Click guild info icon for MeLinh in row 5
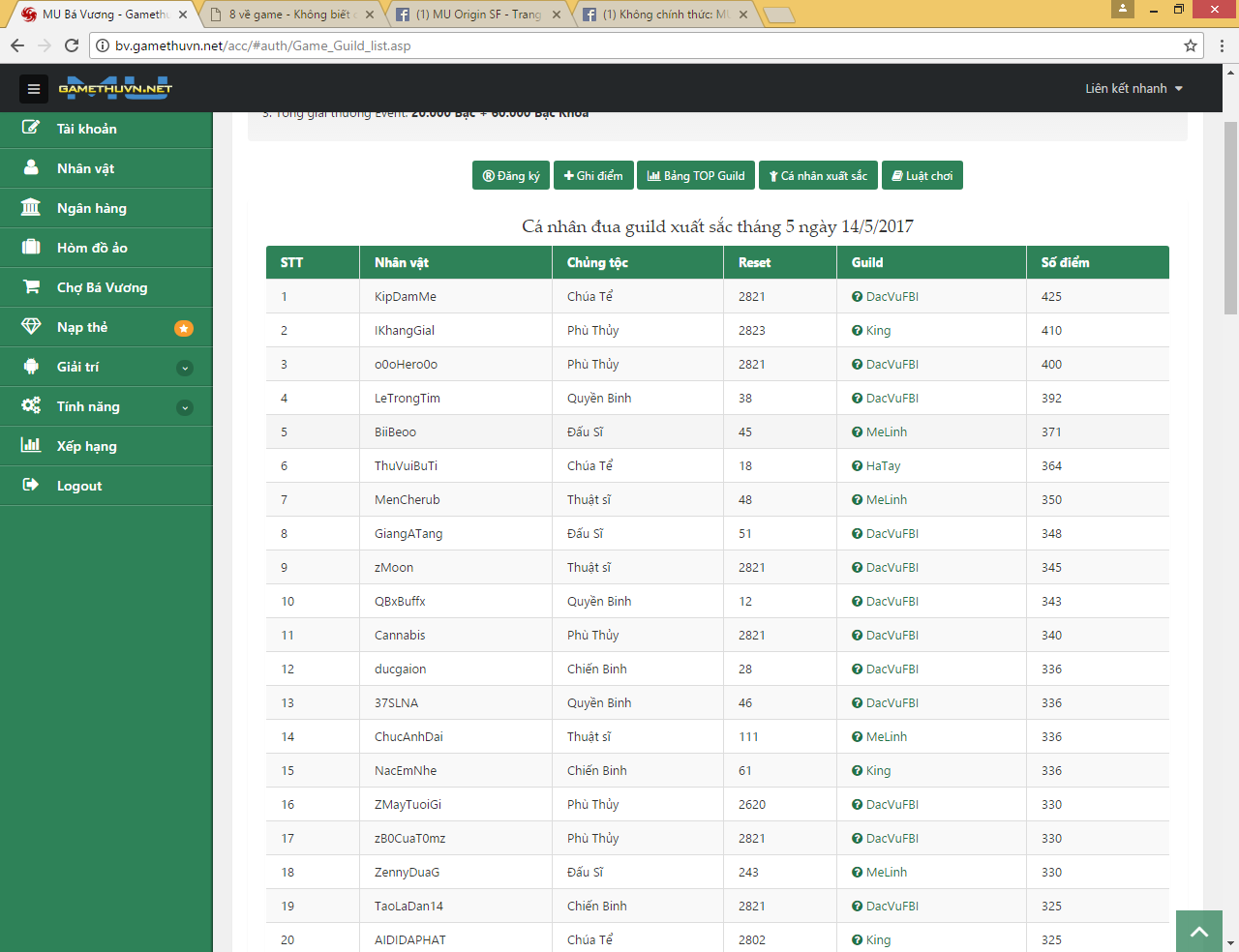The image size is (1239, 952). tap(857, 431)
